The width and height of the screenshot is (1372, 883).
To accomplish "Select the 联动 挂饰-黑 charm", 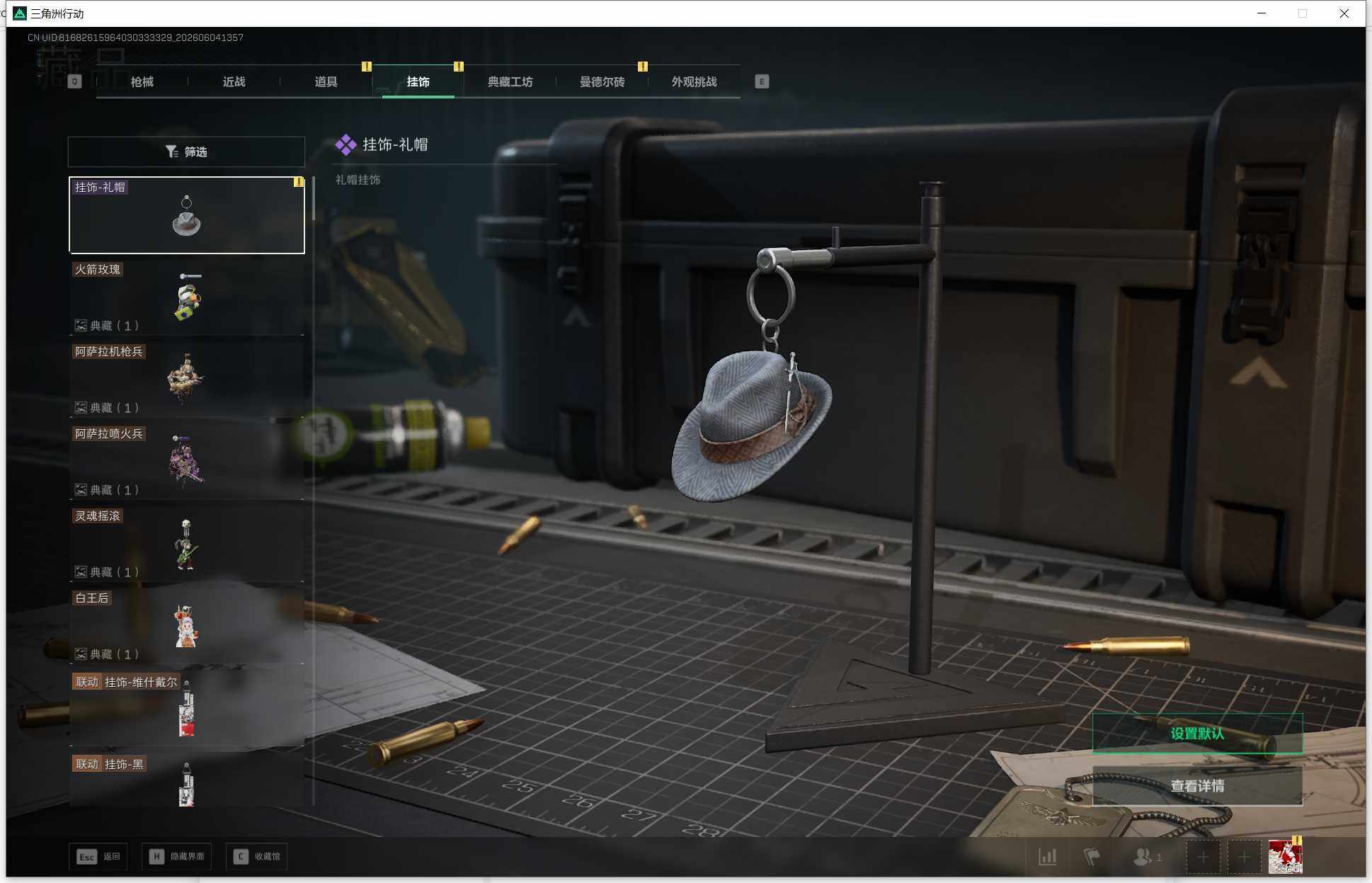I will 187,780.
